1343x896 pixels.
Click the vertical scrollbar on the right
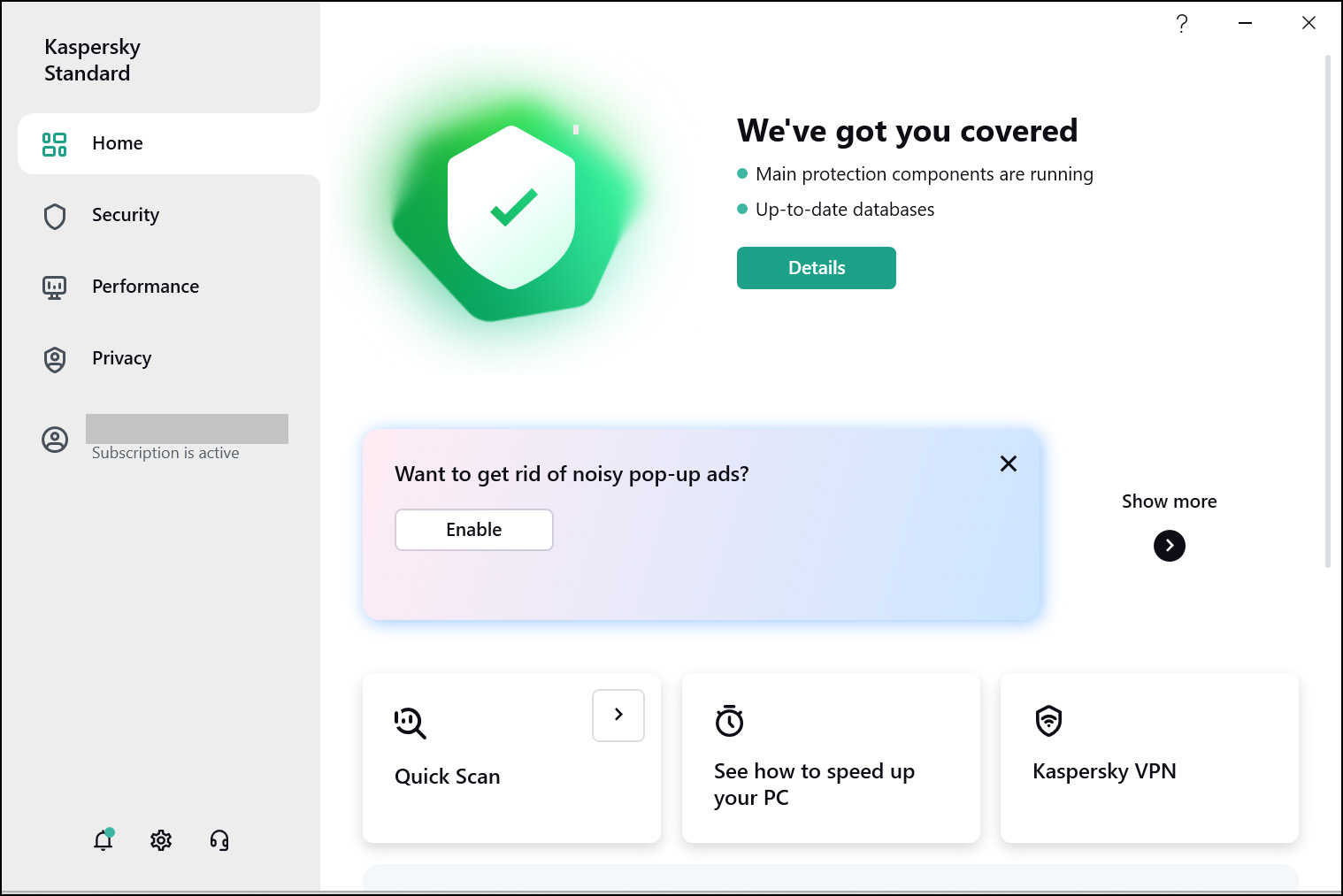click(1327, 310)
